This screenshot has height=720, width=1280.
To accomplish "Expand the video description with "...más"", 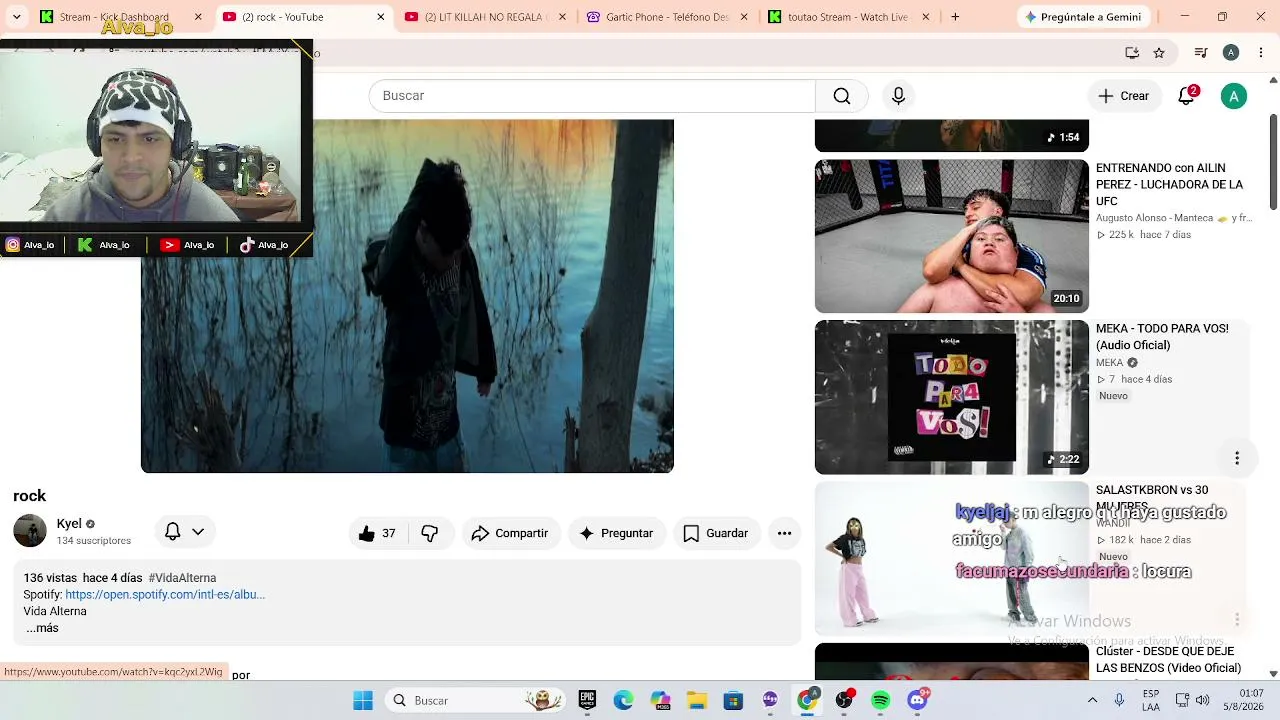I will (42, 628).
